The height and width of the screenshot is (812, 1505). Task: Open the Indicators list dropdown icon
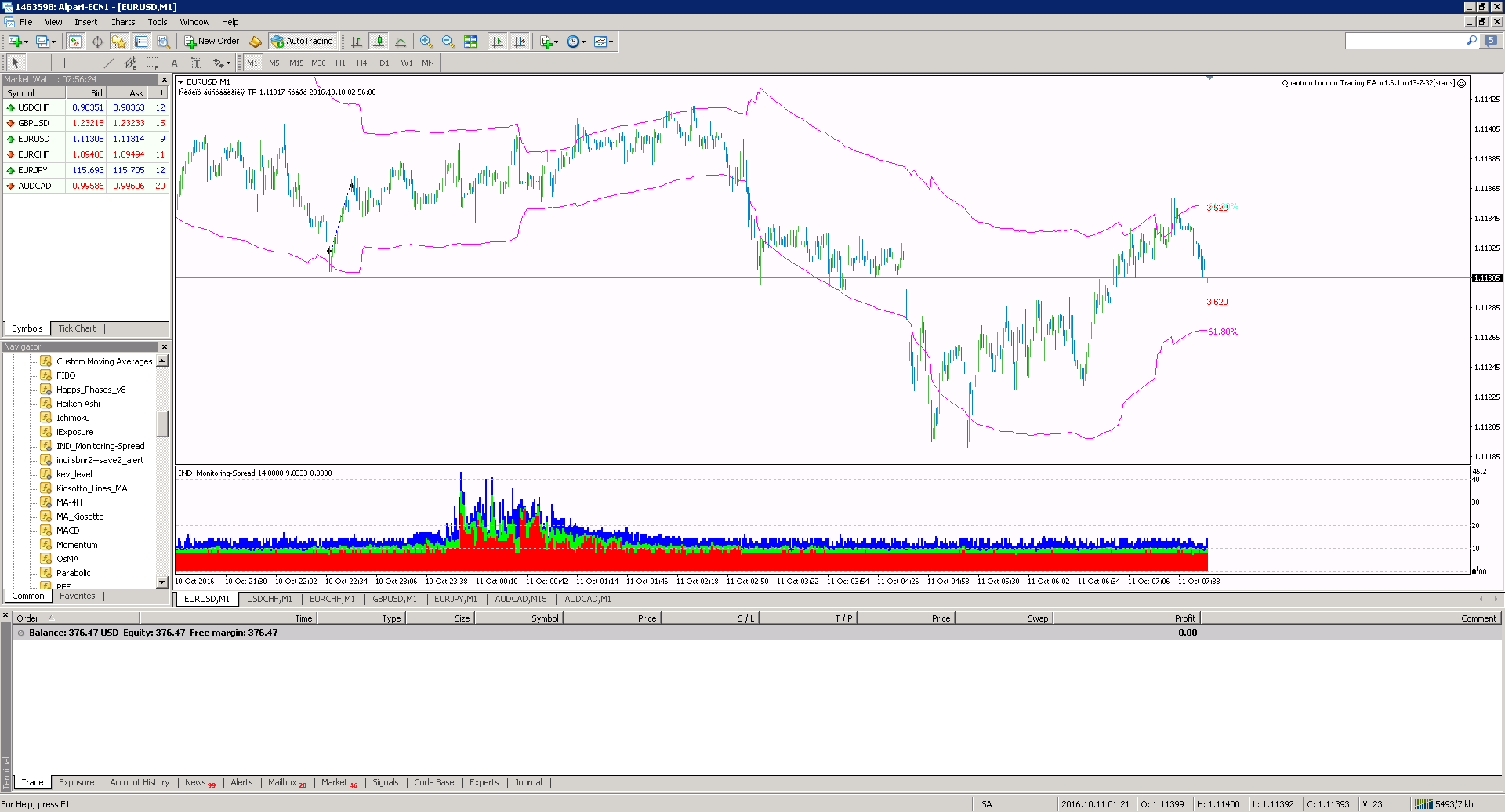coord(549,42)
